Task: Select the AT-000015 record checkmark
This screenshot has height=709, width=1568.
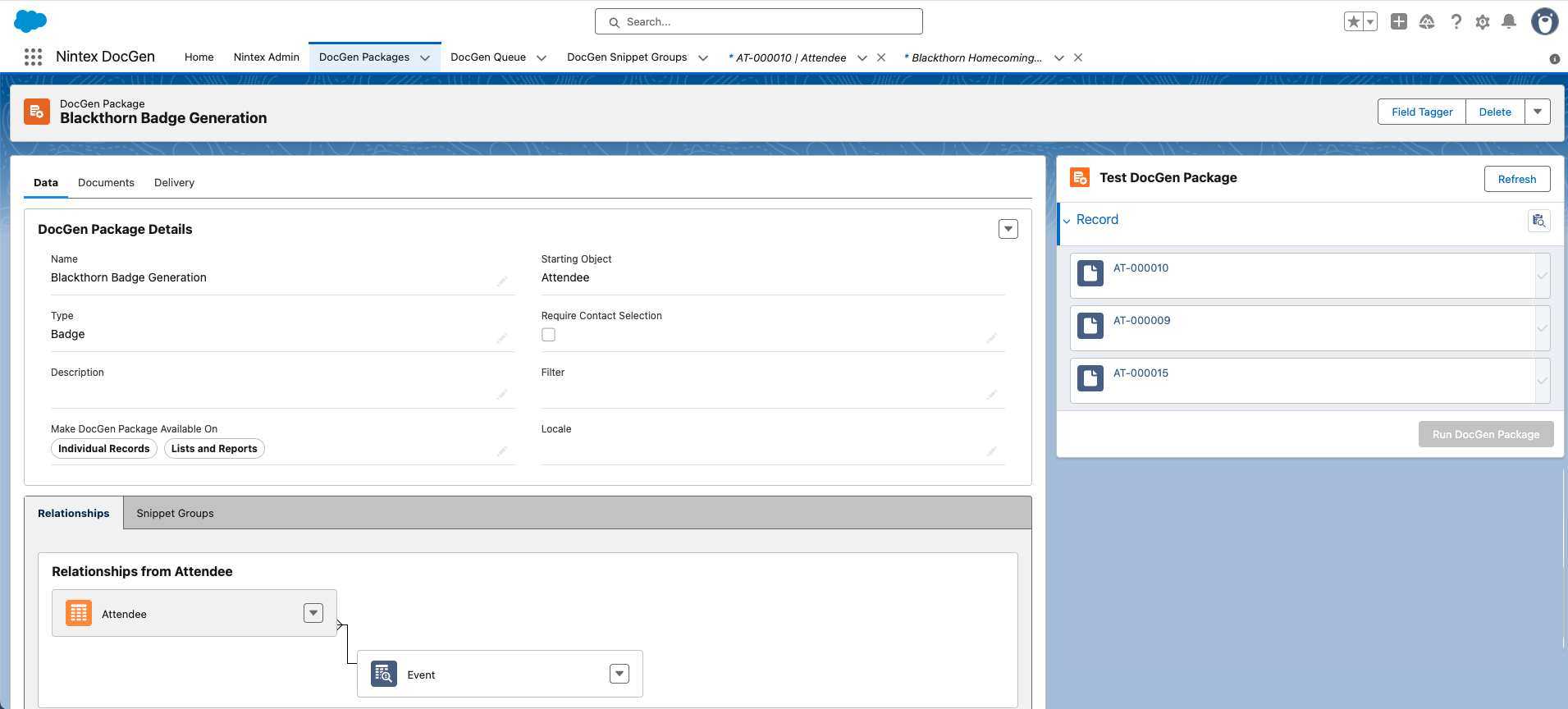Action: click(1543, 381)
